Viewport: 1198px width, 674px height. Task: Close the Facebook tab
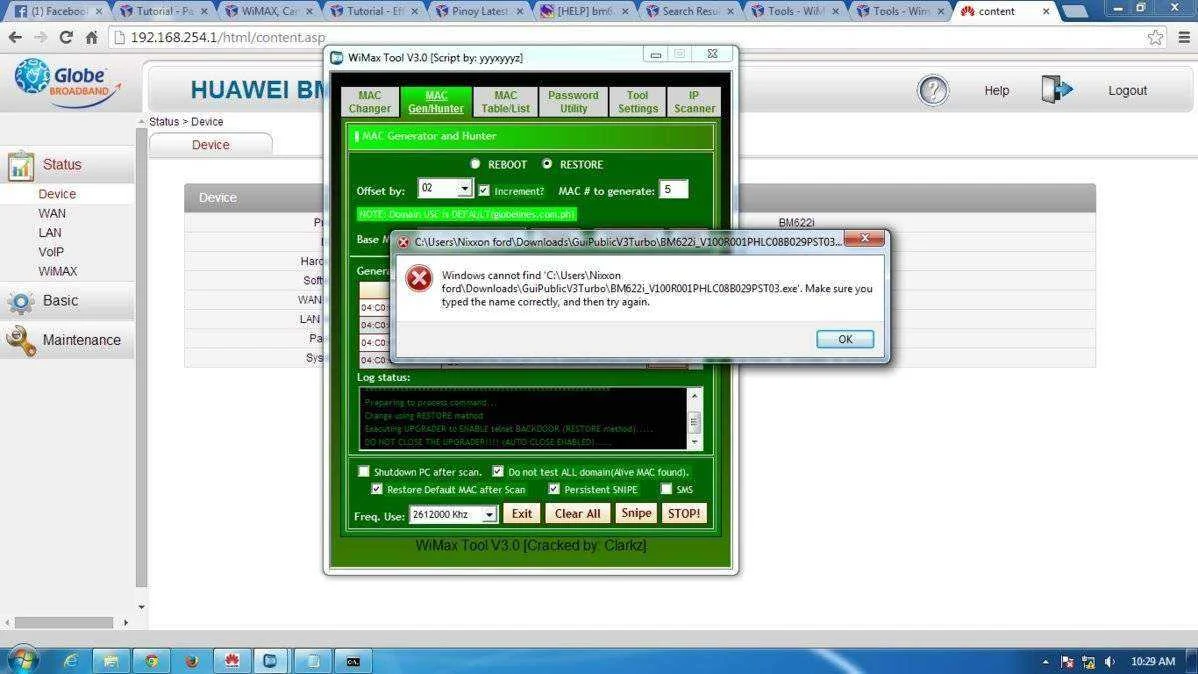pyautogui.click(x=99, y=11)
